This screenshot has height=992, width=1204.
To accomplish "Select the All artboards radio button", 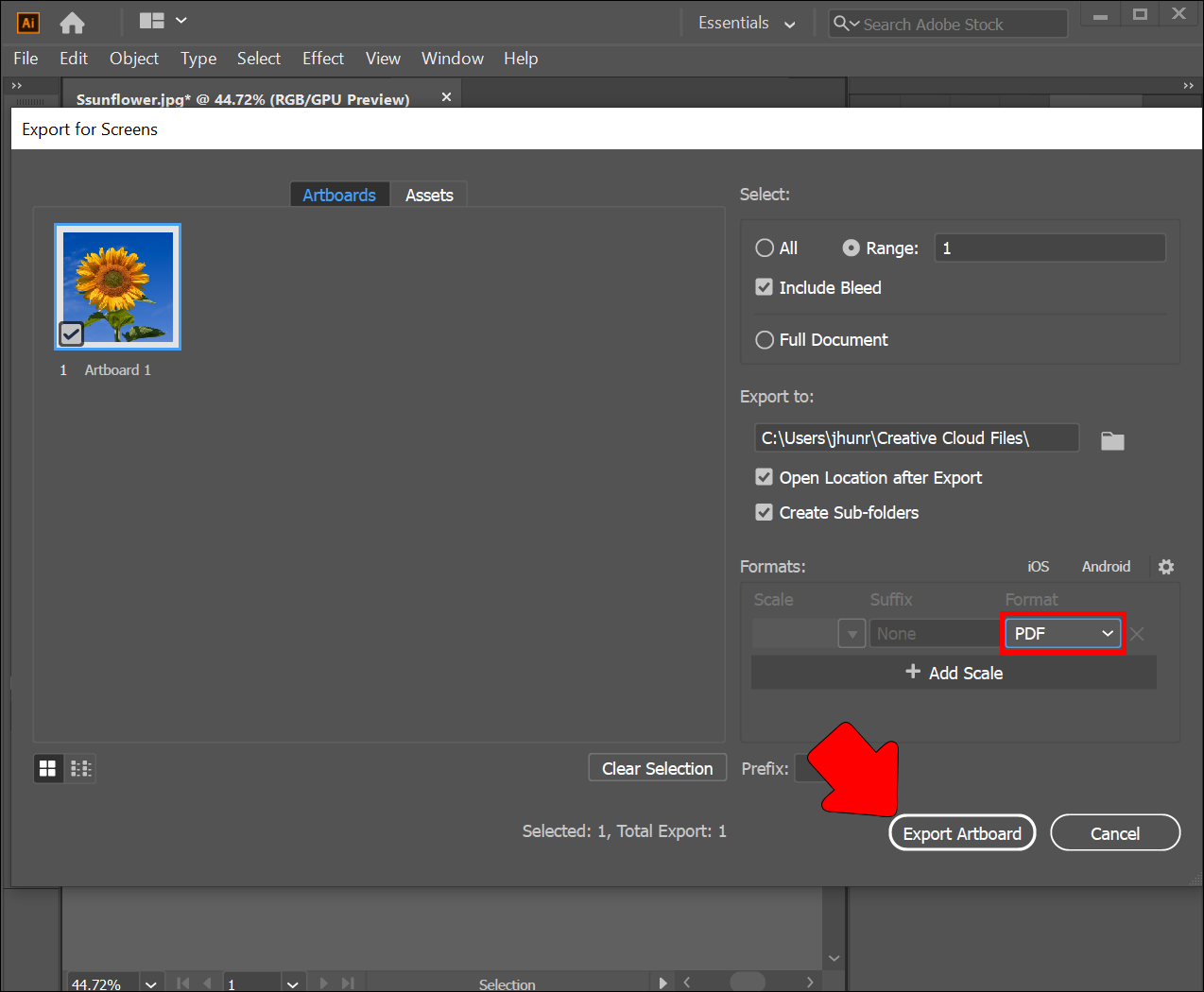I will point(765,248).
